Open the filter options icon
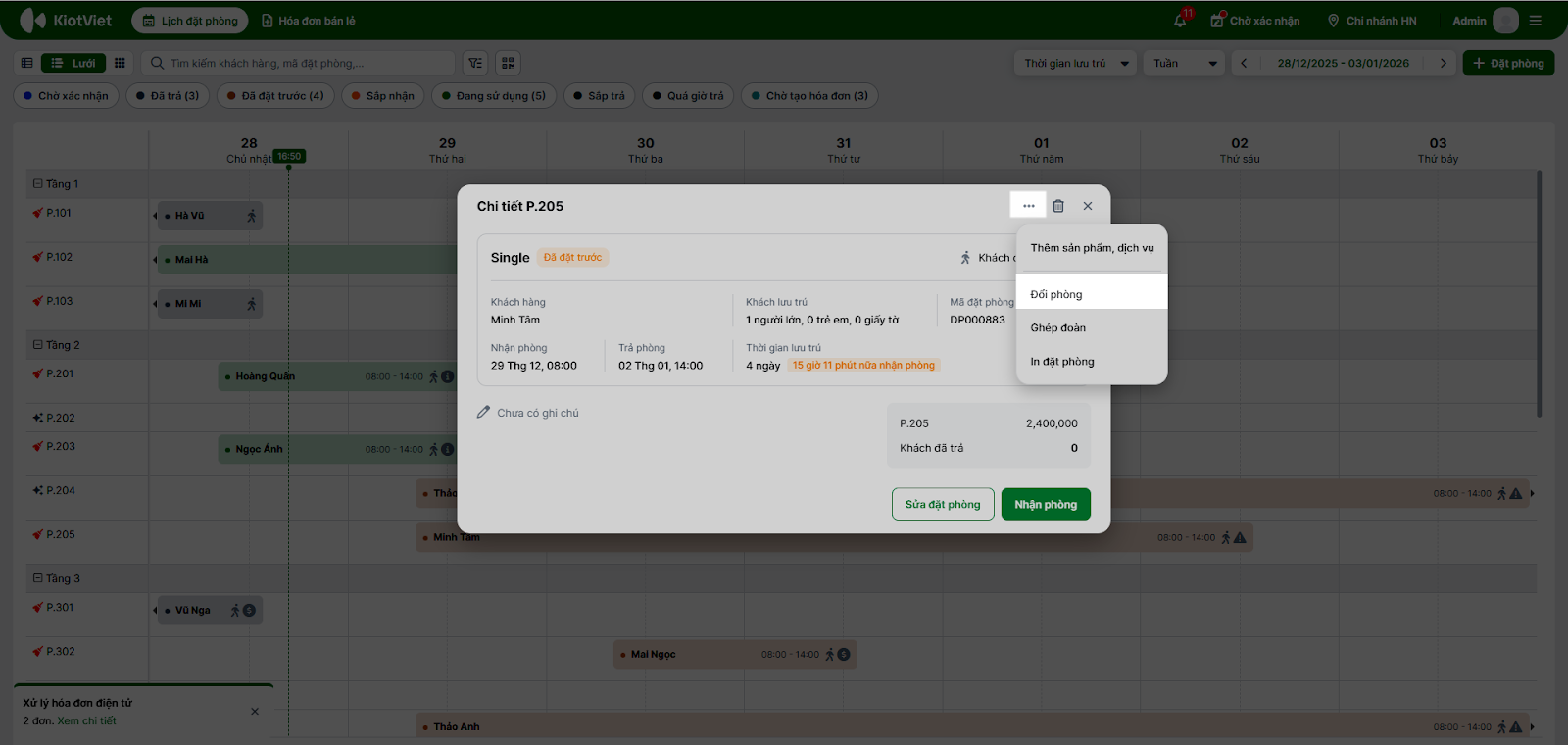Viewport: 1568px width, 745px height. coord(475,63)
